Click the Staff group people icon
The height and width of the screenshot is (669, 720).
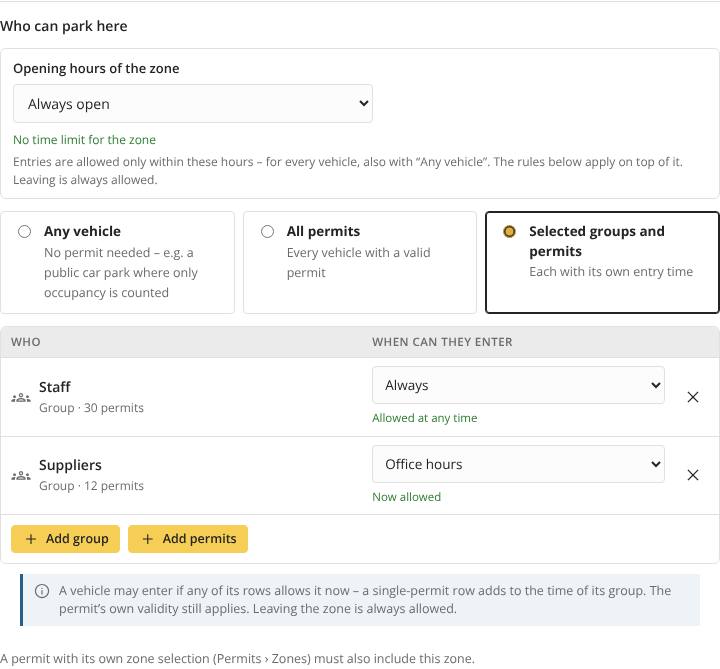[21, 398]
